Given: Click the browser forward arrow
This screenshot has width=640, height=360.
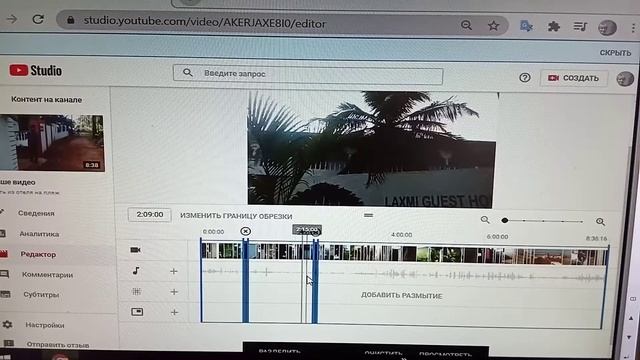Looking at the screenshot, I should point(12,19).
